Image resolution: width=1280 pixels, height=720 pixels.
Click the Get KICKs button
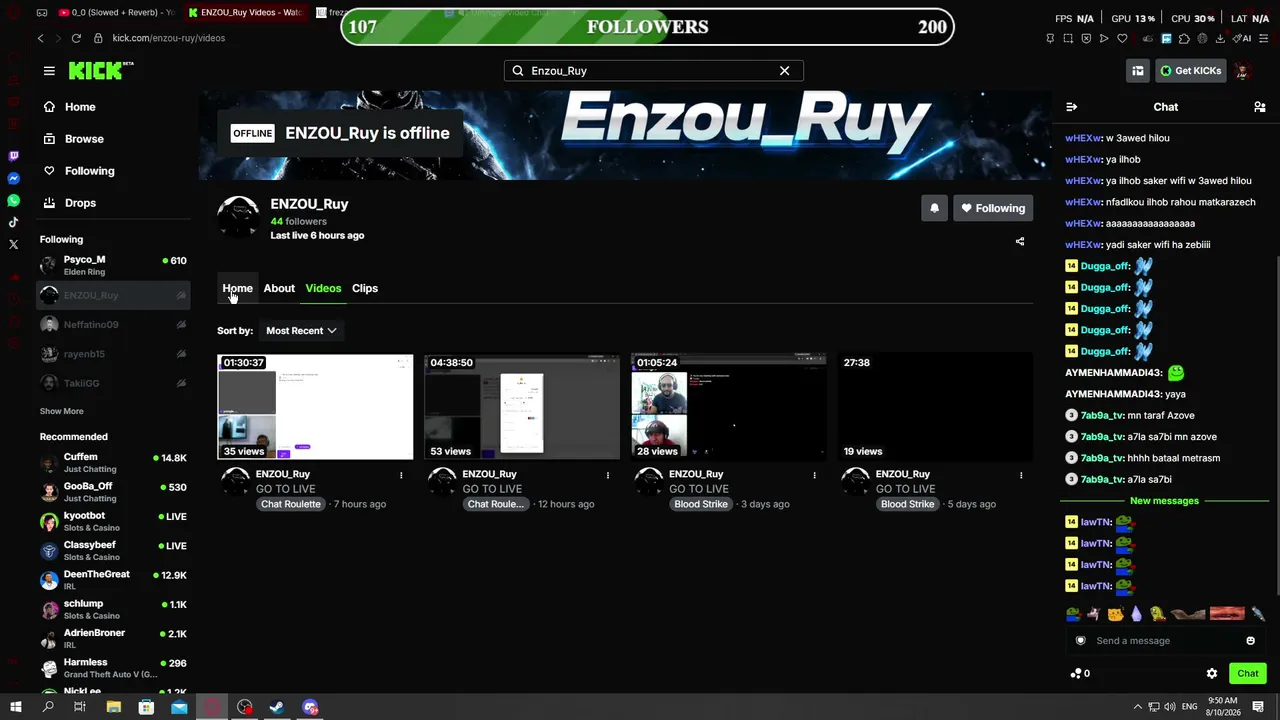pyautogui.click(x=1190, y=71)
